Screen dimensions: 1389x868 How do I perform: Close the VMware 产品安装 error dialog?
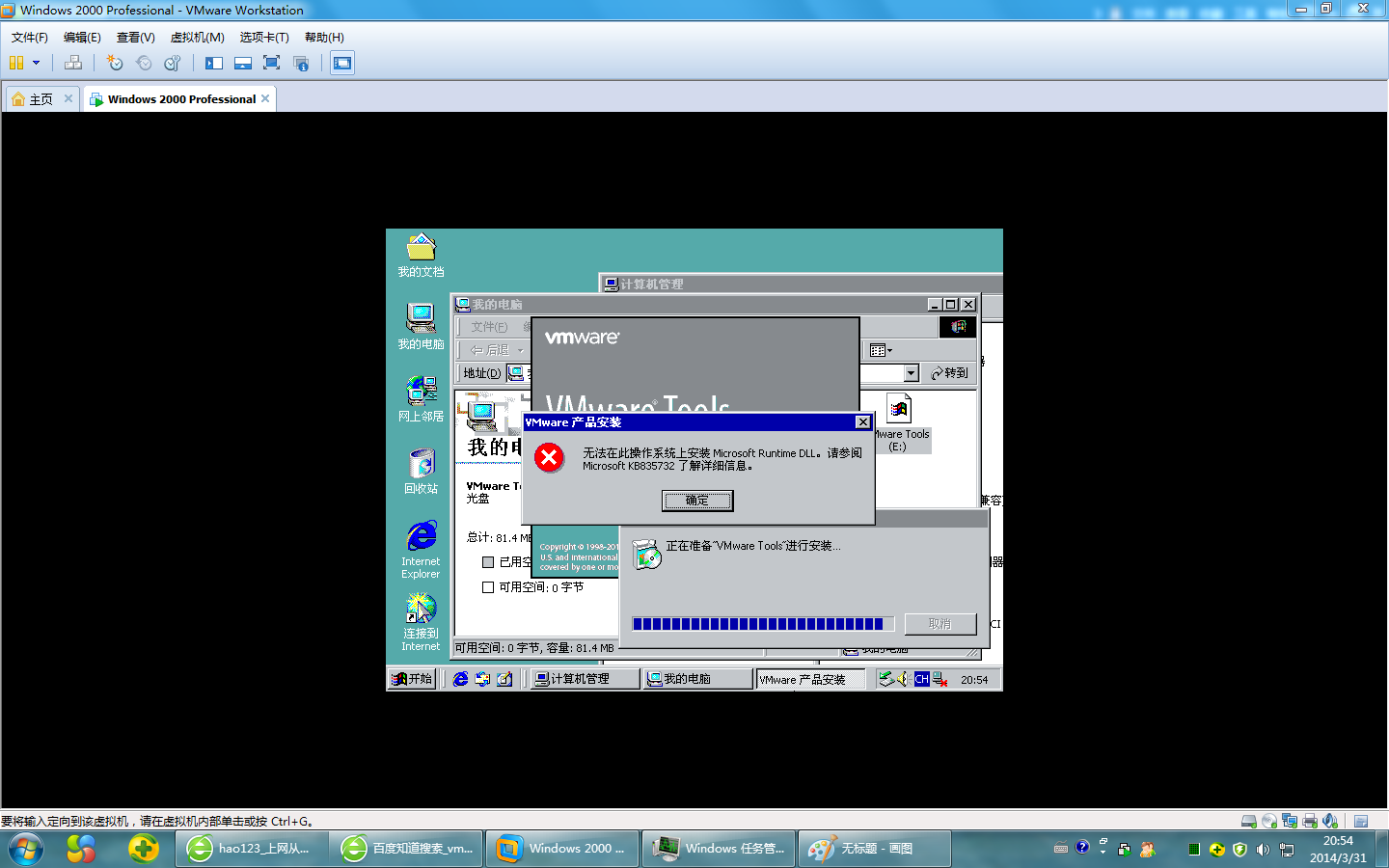pos(863,422)
